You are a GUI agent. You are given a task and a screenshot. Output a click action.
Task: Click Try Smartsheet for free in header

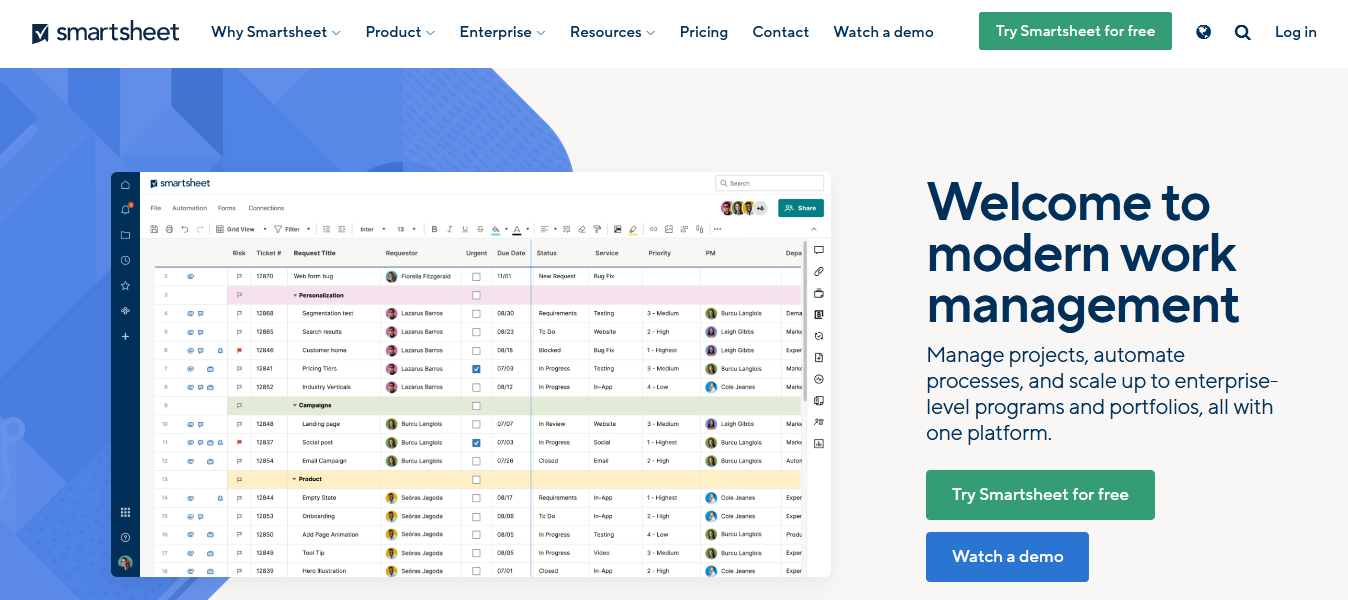(x=1075, y=31)
